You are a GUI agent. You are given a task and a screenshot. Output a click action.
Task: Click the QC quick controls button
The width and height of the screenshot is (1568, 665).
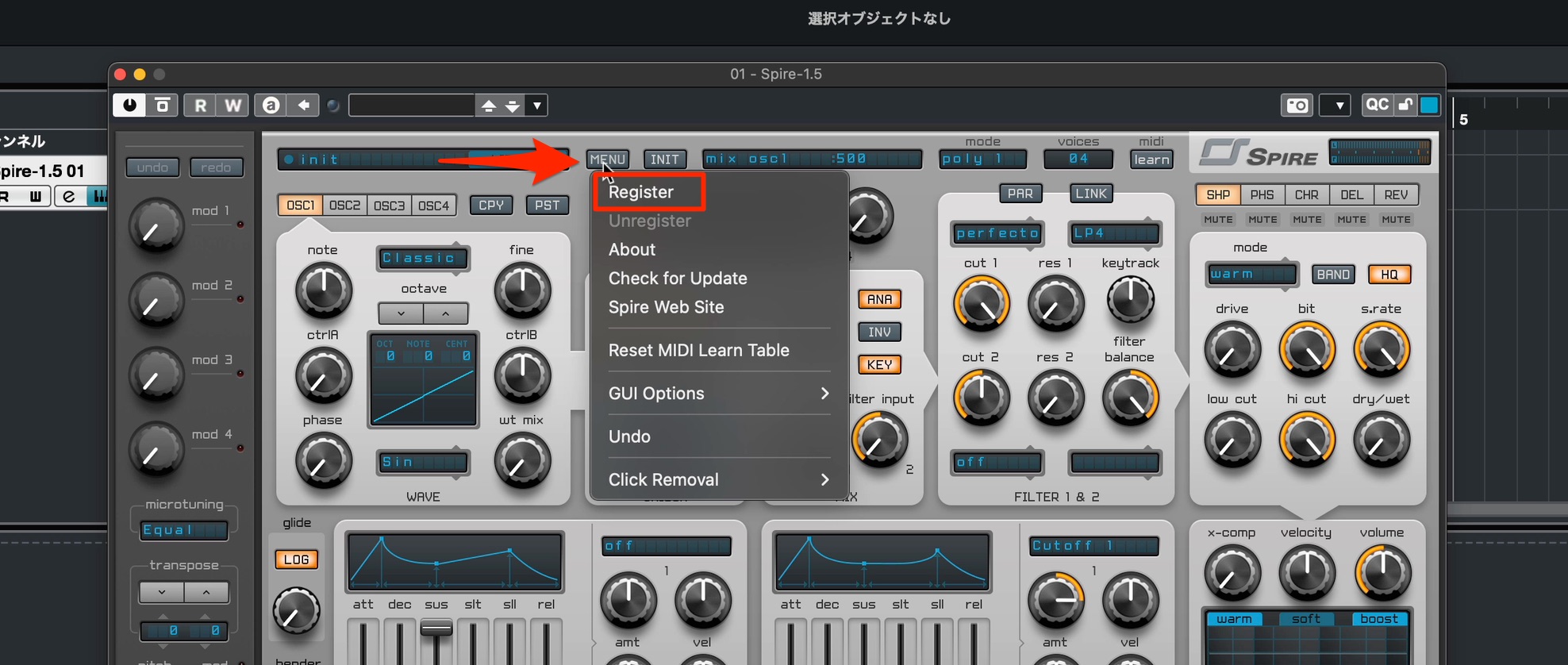[x=1377, y=105]
